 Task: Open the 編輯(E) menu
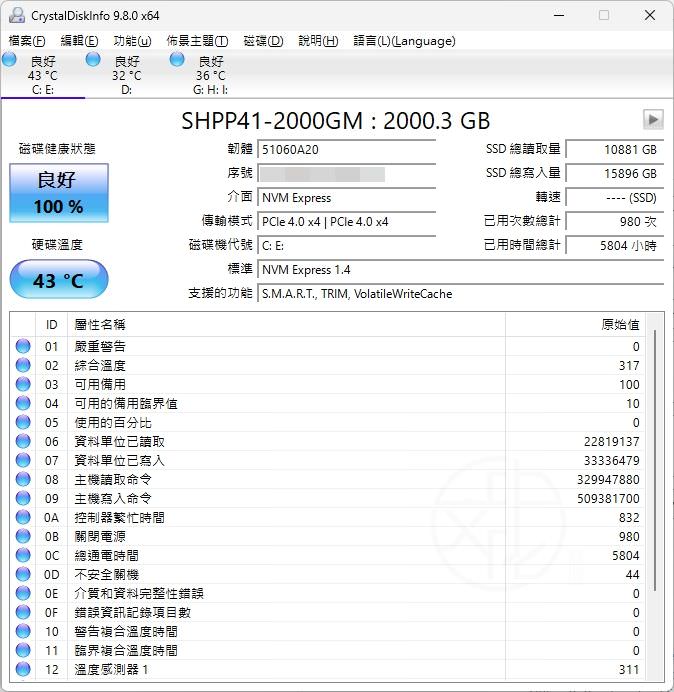click(79, 41)
